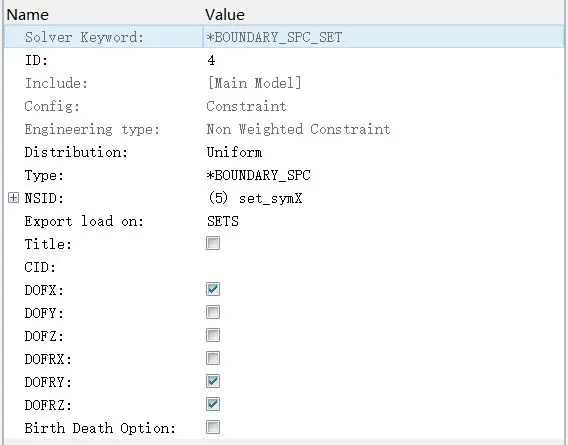Click the Name column header

[28, 15]
